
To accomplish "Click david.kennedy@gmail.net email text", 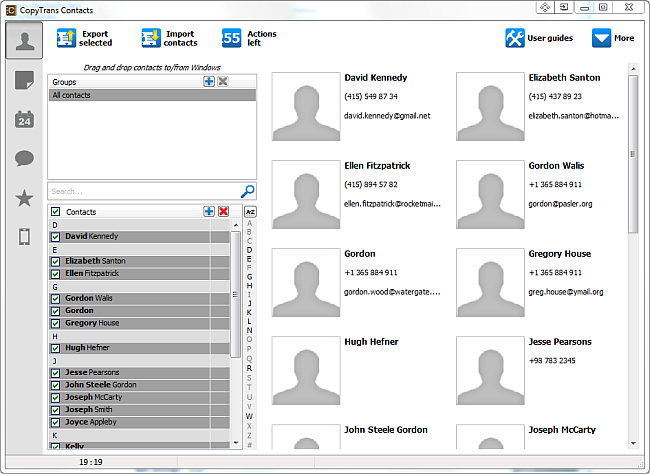I will tap(387, 116).
